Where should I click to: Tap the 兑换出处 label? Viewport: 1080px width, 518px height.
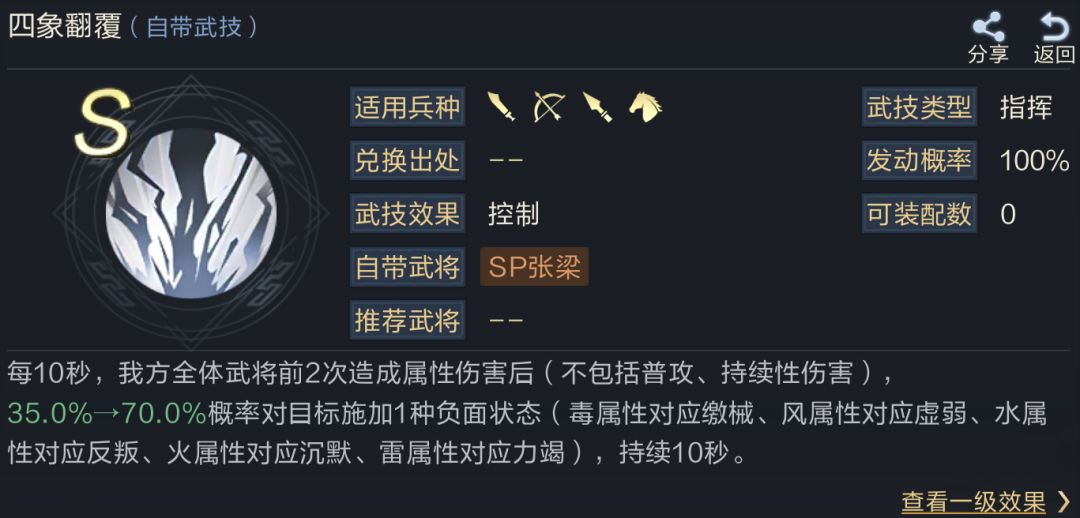click(406, 160)
